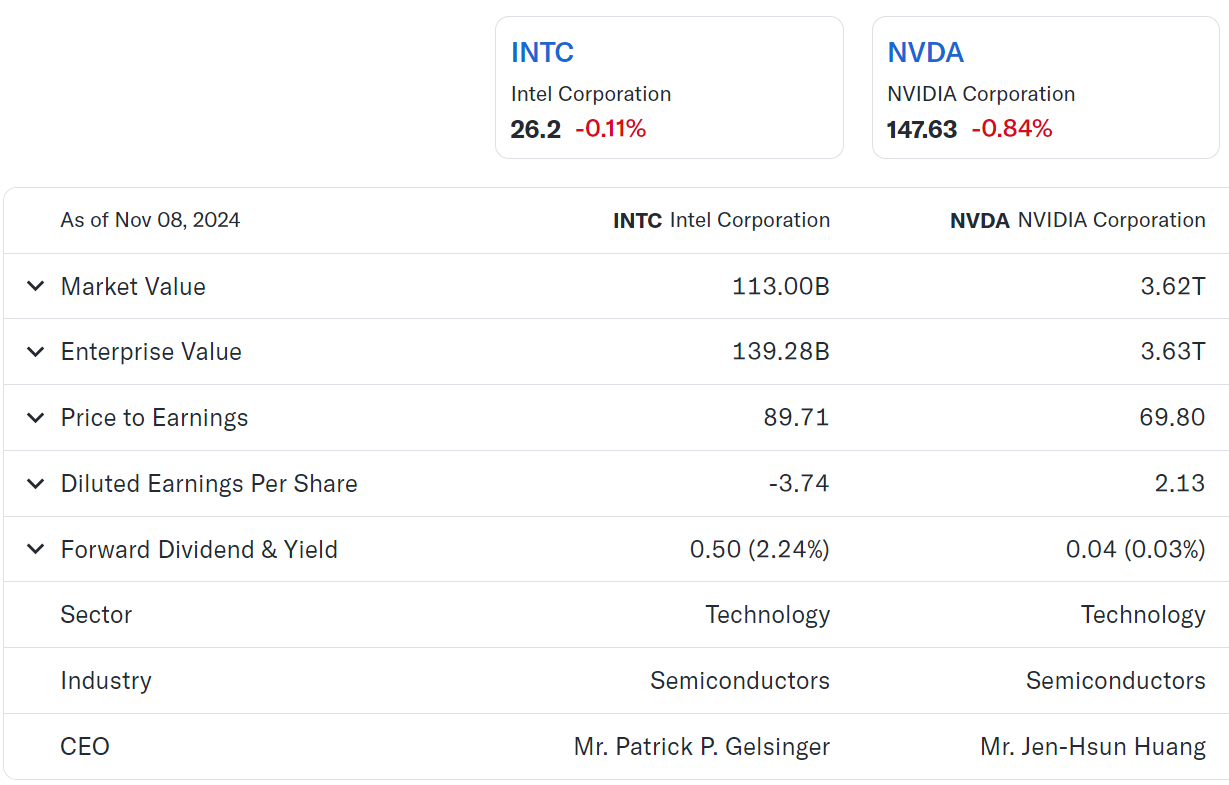Click Intel P/E value 89.71
Screen dimensions: 1229x785
(x=796, y=418)
